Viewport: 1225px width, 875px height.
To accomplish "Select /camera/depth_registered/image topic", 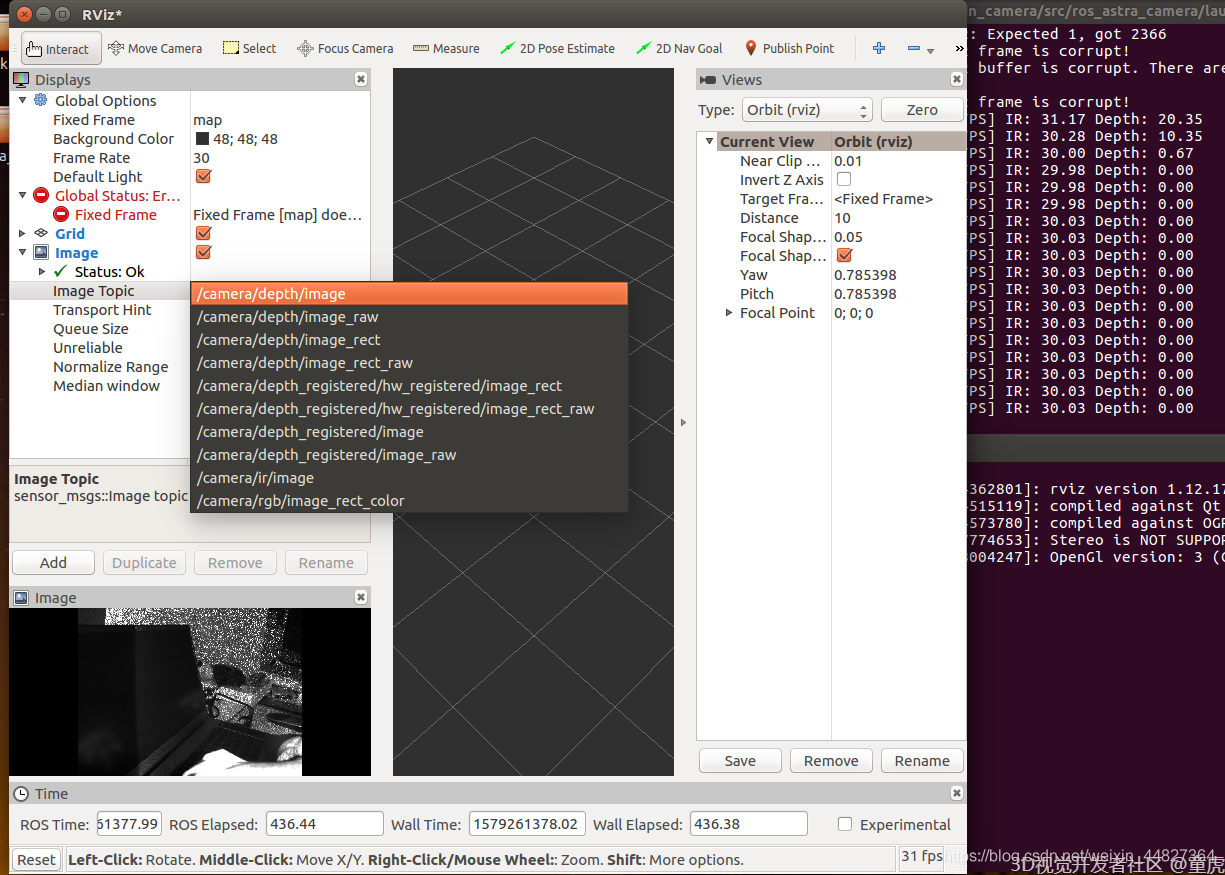I will tap(410, 431).
